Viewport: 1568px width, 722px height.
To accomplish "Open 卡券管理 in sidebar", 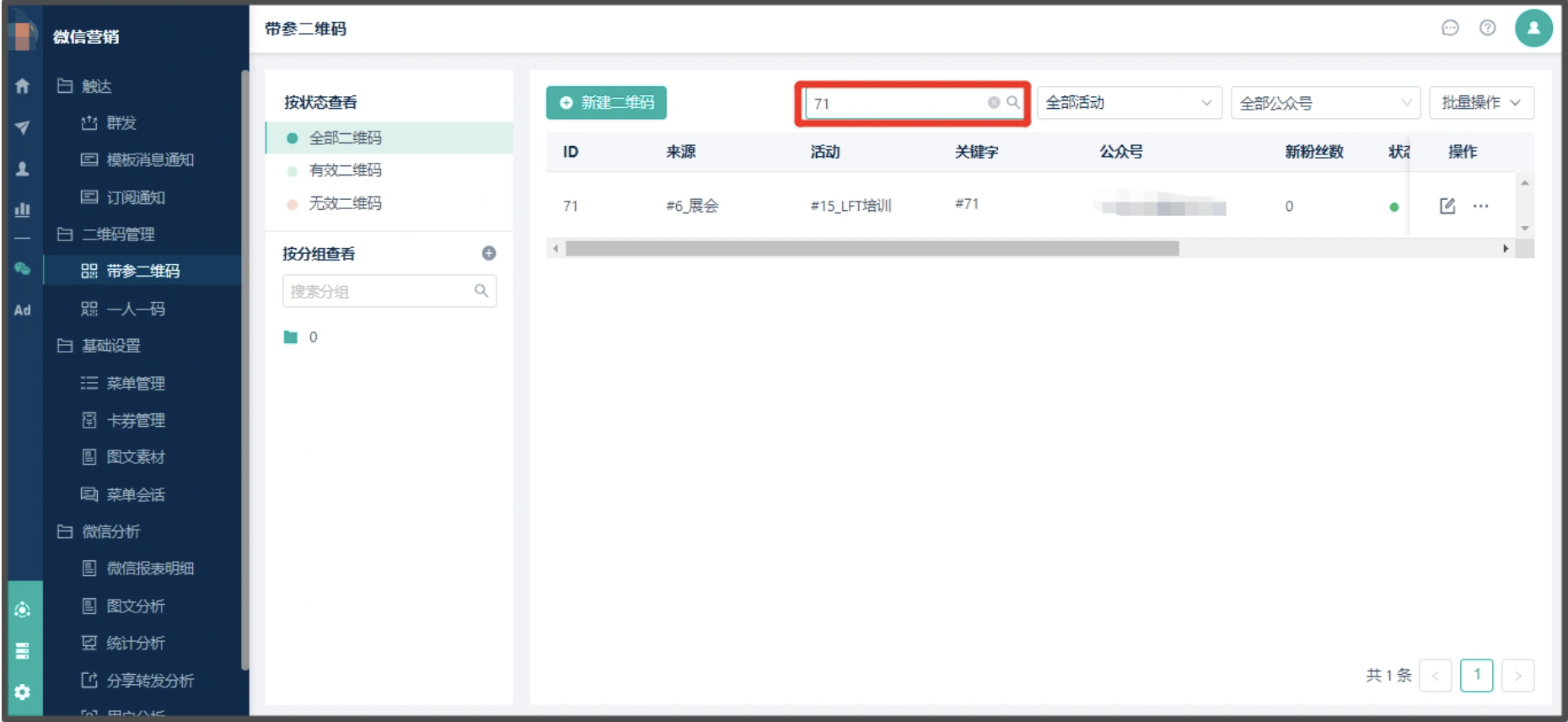I will 123,420.
